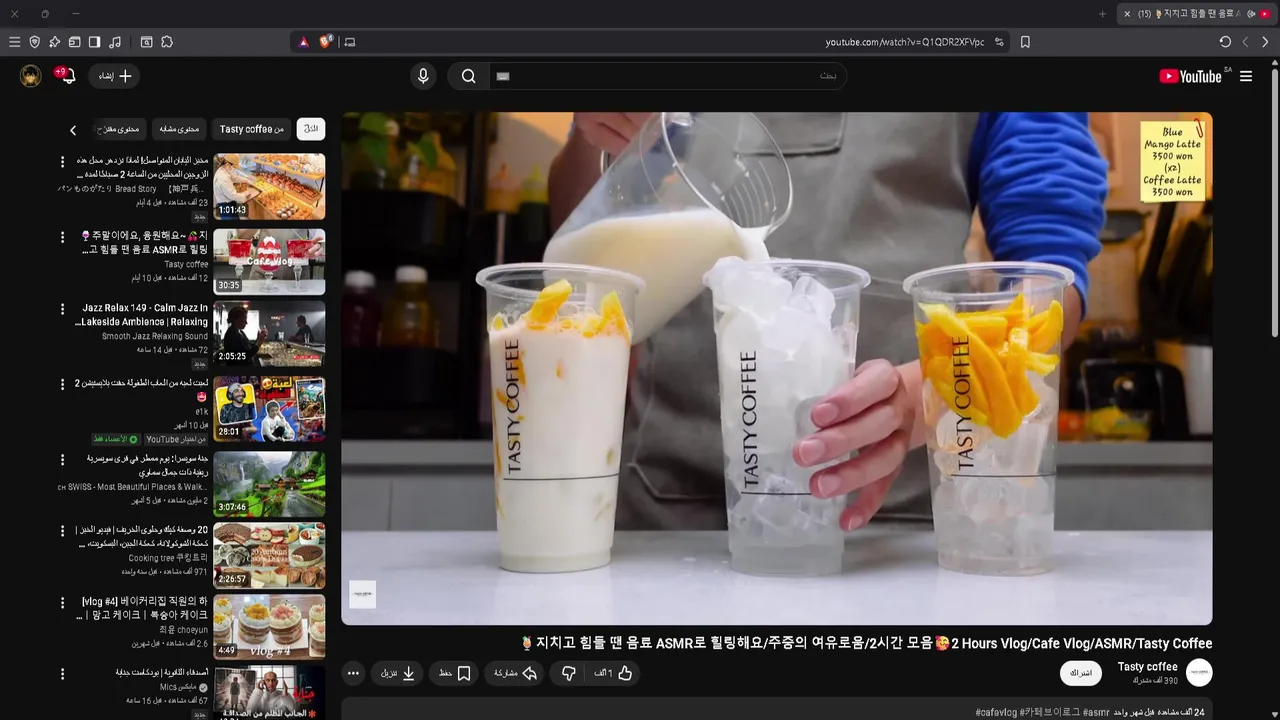
Task: Bookmark this page with the bookmark icon
Action: [1025, 42]
